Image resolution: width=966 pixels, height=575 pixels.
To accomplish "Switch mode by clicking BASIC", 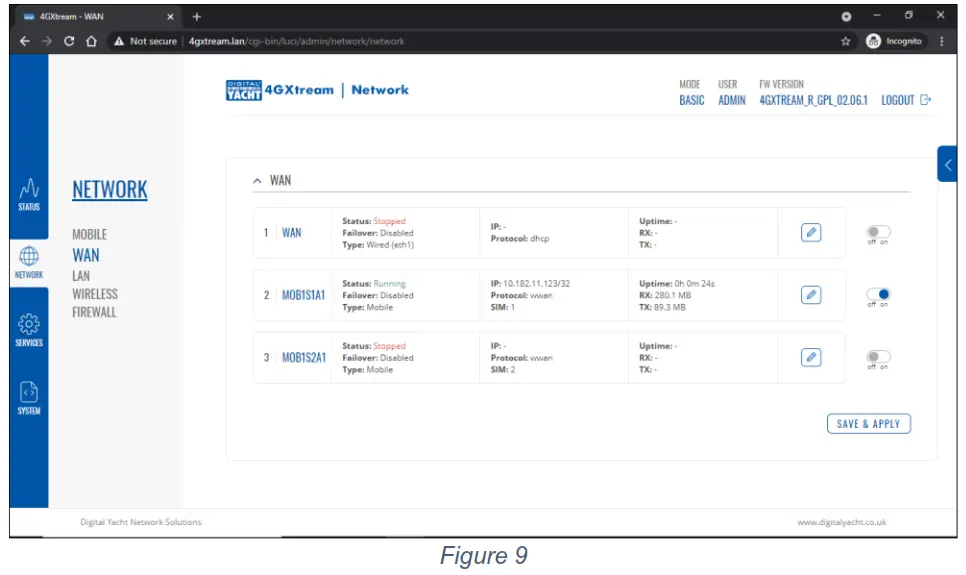I will (x=691, y=100).
